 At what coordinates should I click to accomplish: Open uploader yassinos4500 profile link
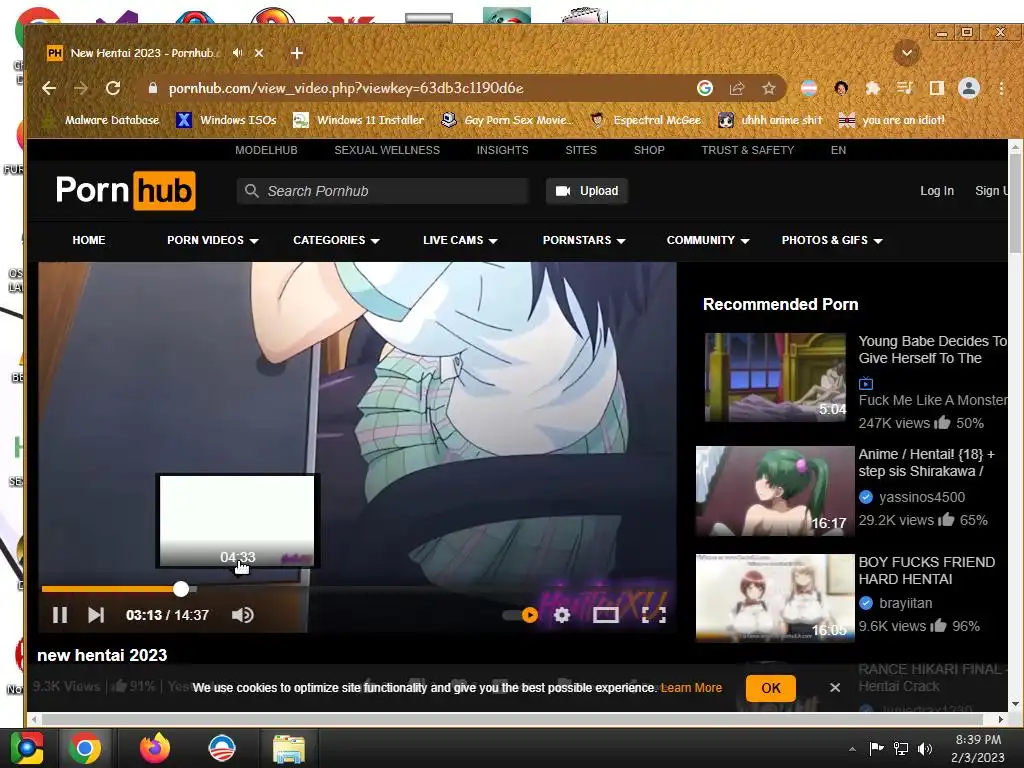point(921,497)
